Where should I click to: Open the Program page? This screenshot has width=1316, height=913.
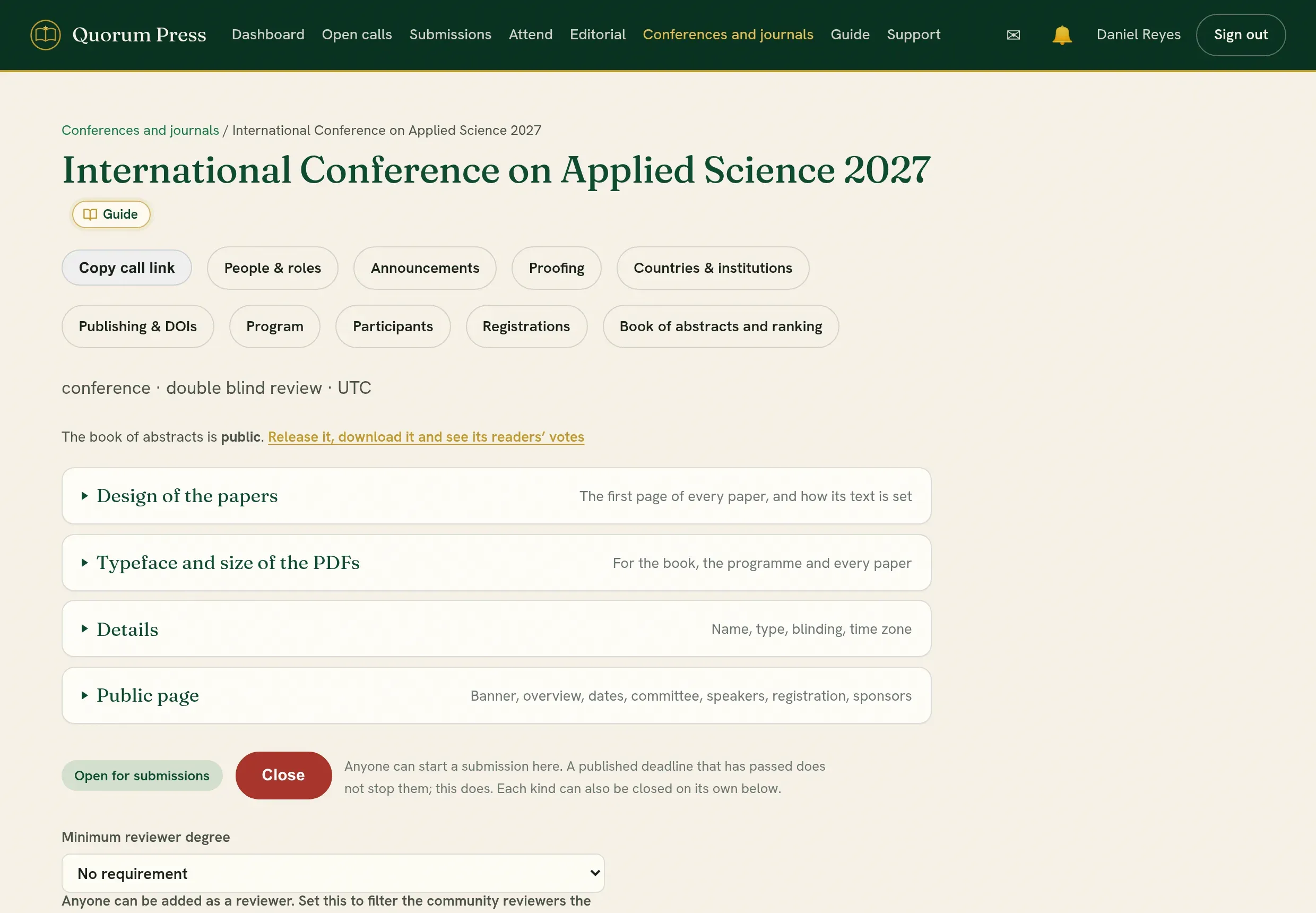(x=274, y=326)
